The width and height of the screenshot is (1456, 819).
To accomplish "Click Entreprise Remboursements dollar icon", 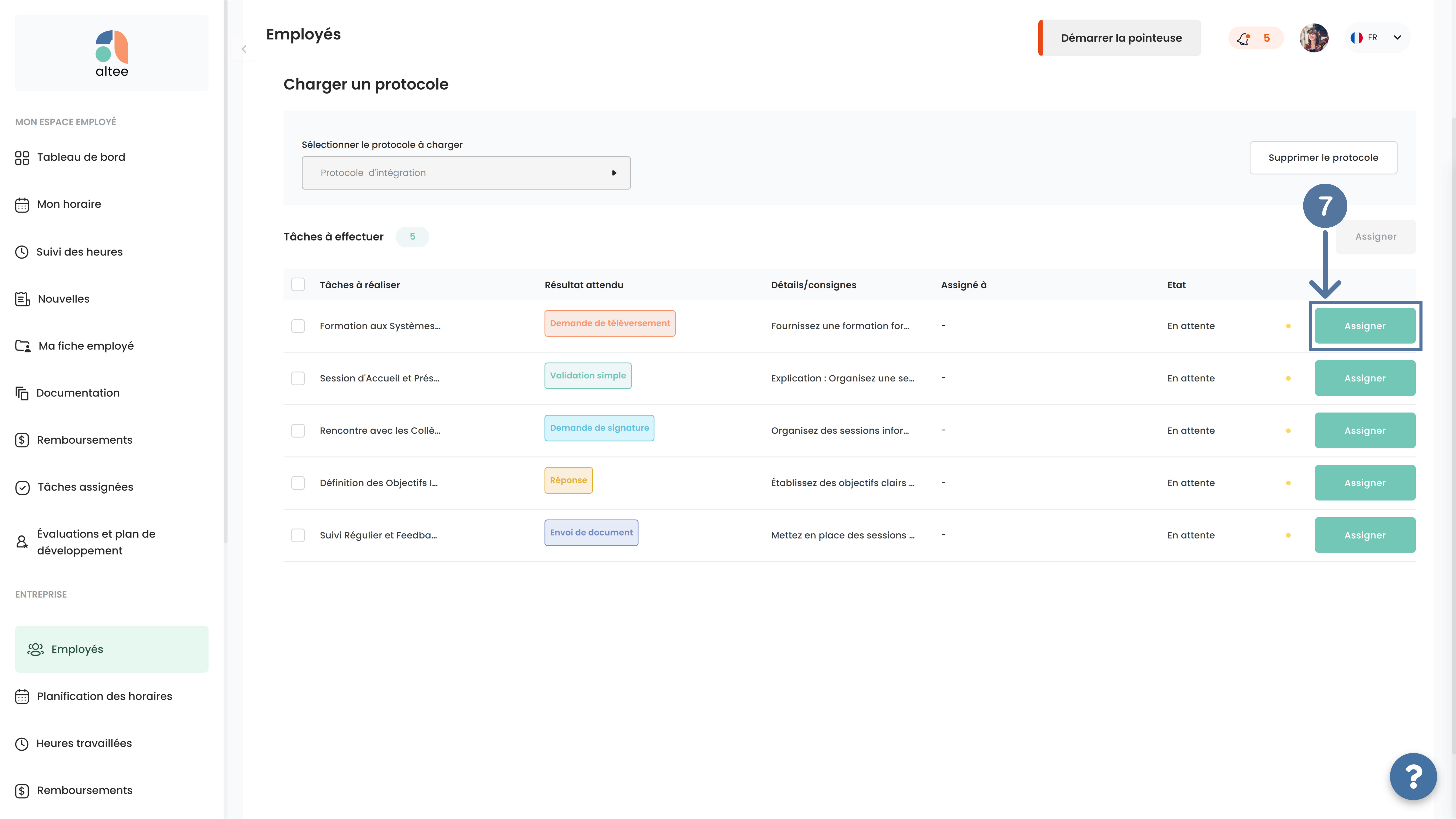I will [22, 791].
